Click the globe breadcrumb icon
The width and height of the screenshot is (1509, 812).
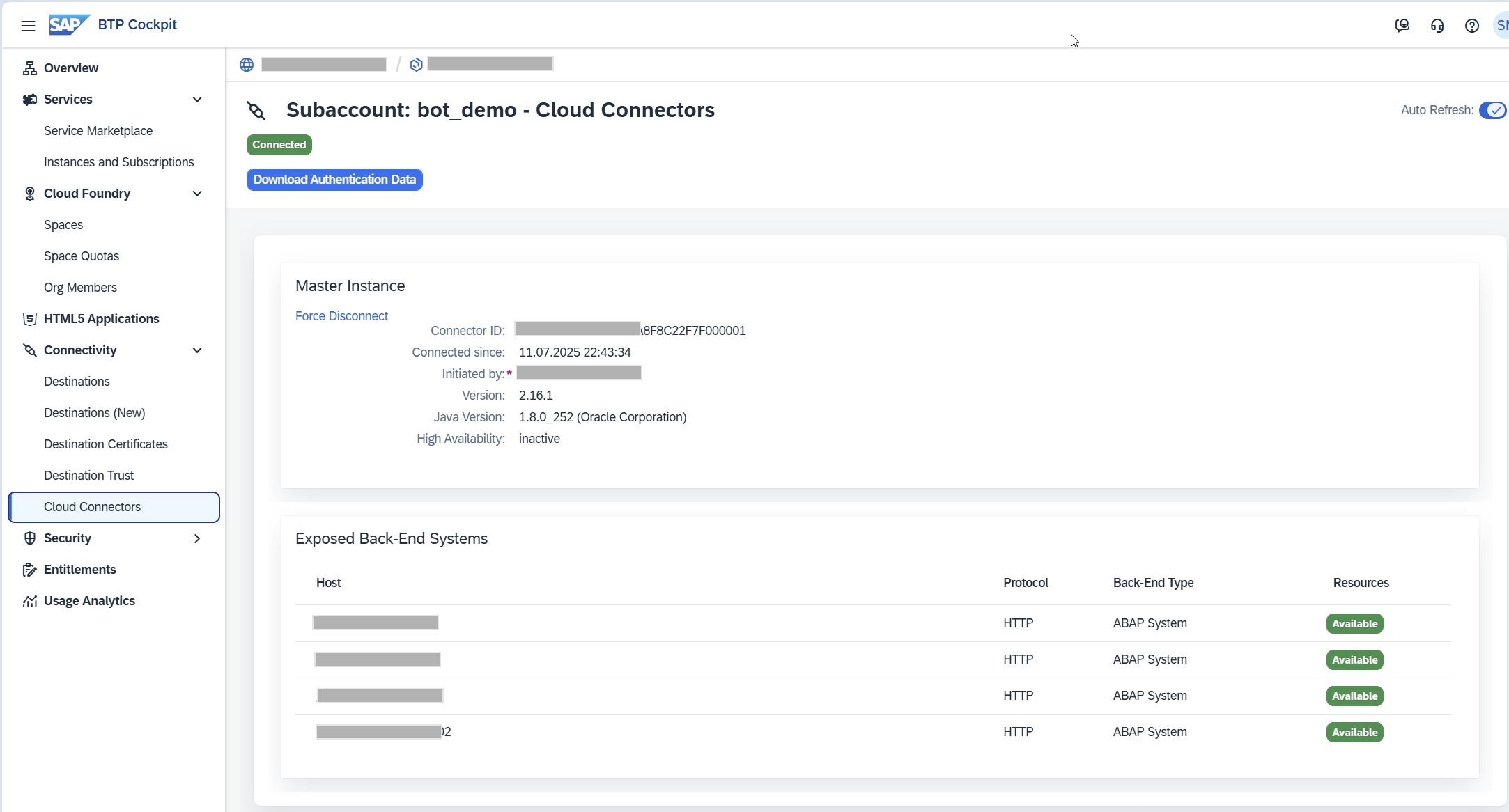click(247, 65)
